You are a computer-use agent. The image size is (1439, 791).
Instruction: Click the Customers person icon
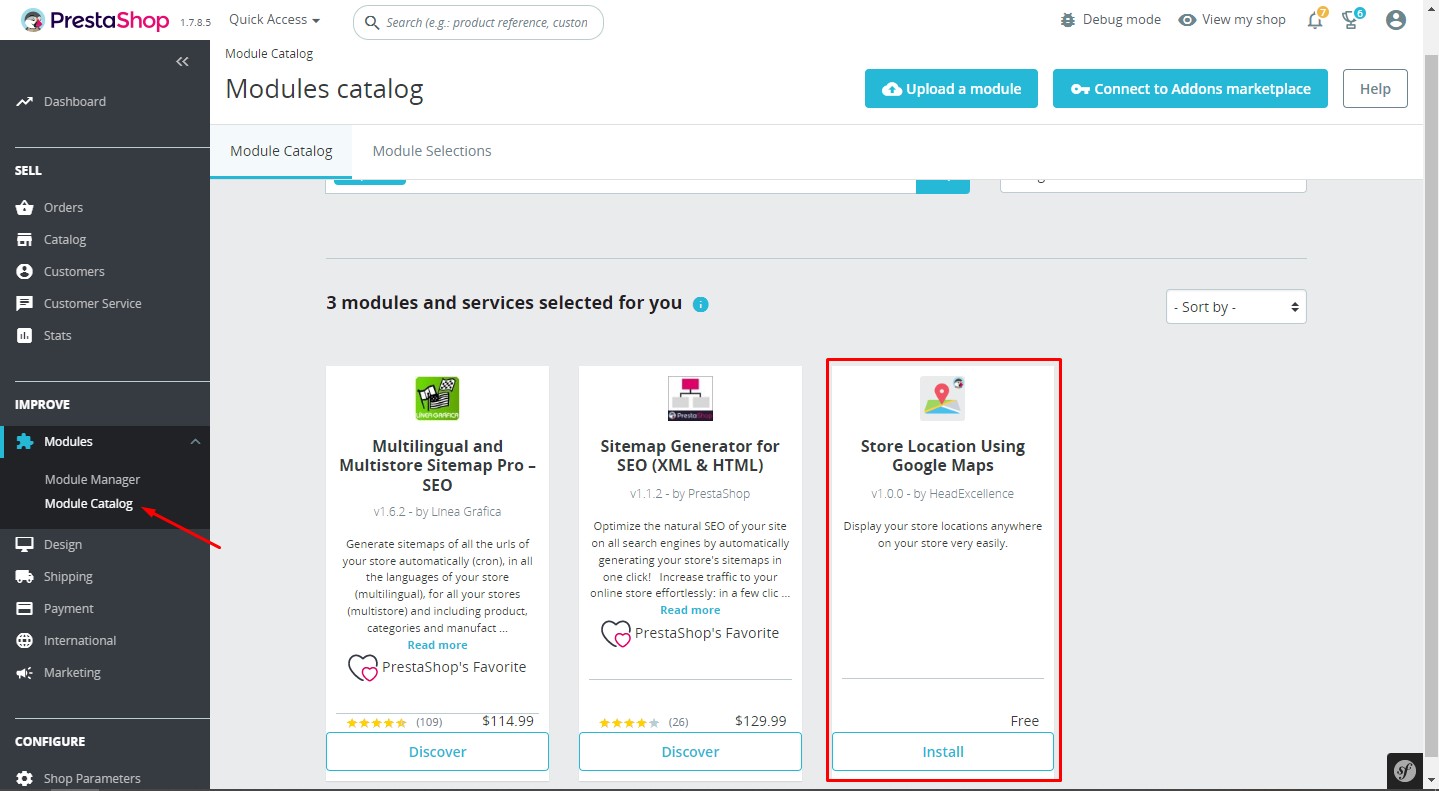tap(25, 271)
